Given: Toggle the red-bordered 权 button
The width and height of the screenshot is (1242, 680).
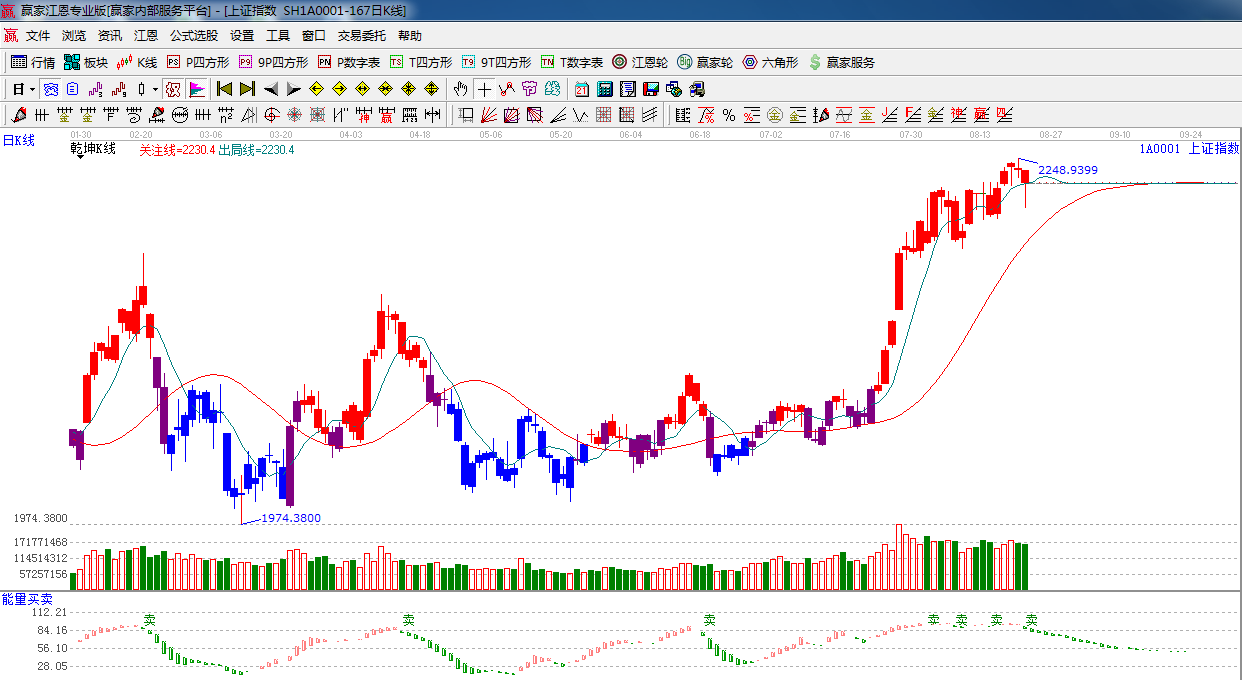Looking at the screenshot, I should tap(173, 89).
